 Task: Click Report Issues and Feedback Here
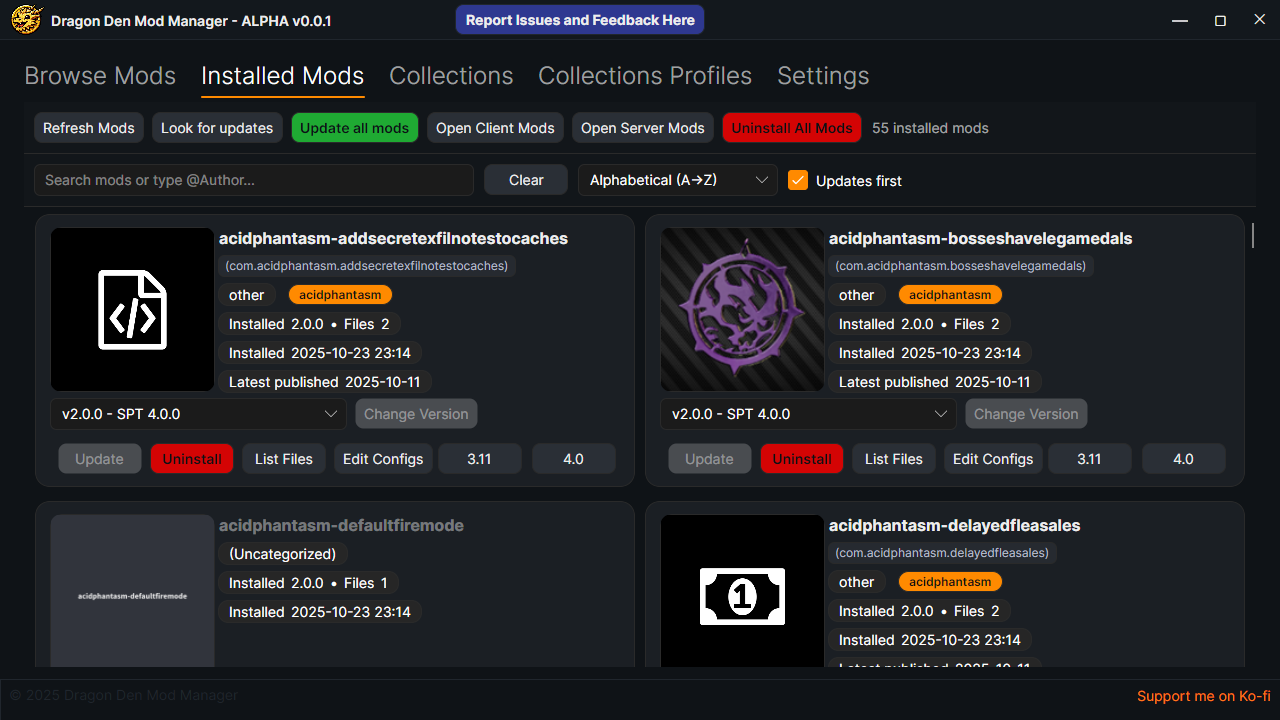(580, 20)
